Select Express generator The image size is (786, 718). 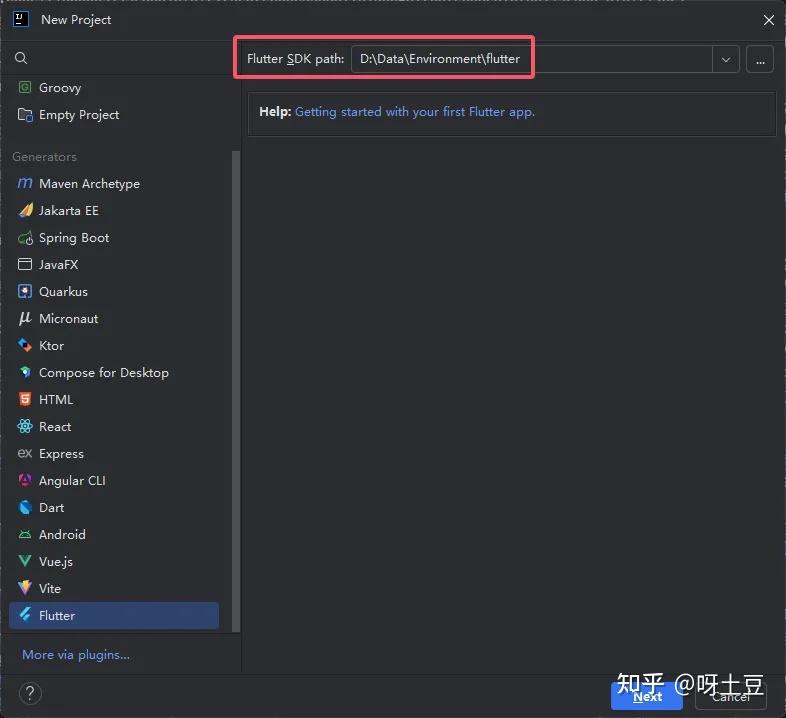(x=114, y=454)
